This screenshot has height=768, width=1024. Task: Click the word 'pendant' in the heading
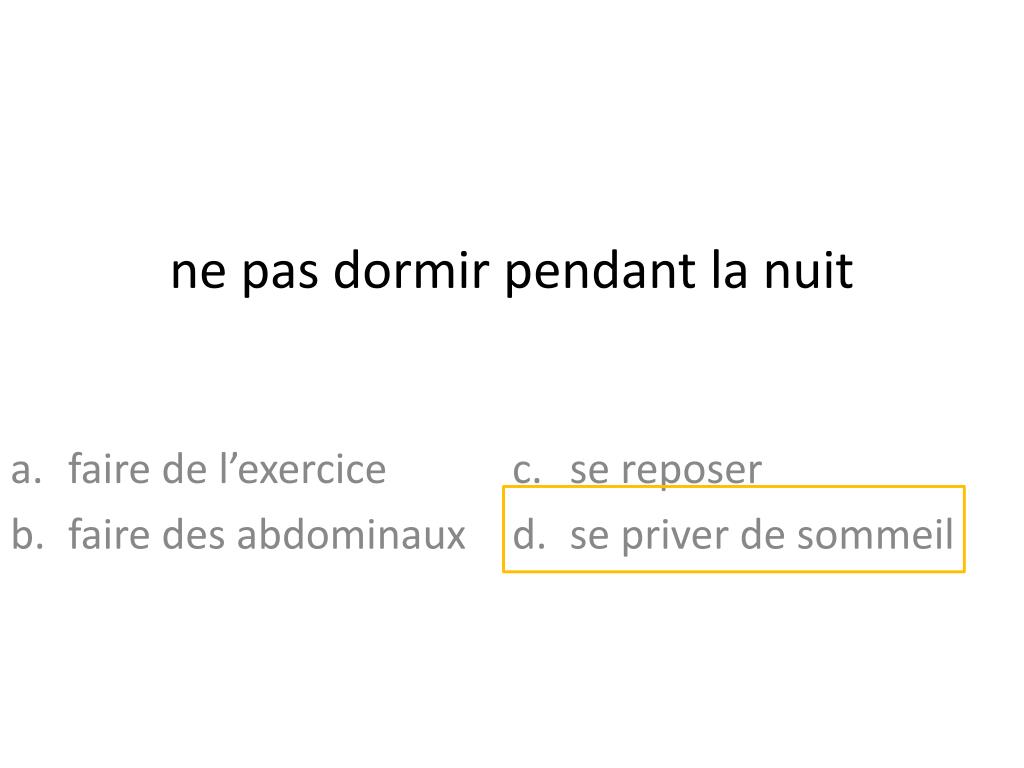pos(601,271)
